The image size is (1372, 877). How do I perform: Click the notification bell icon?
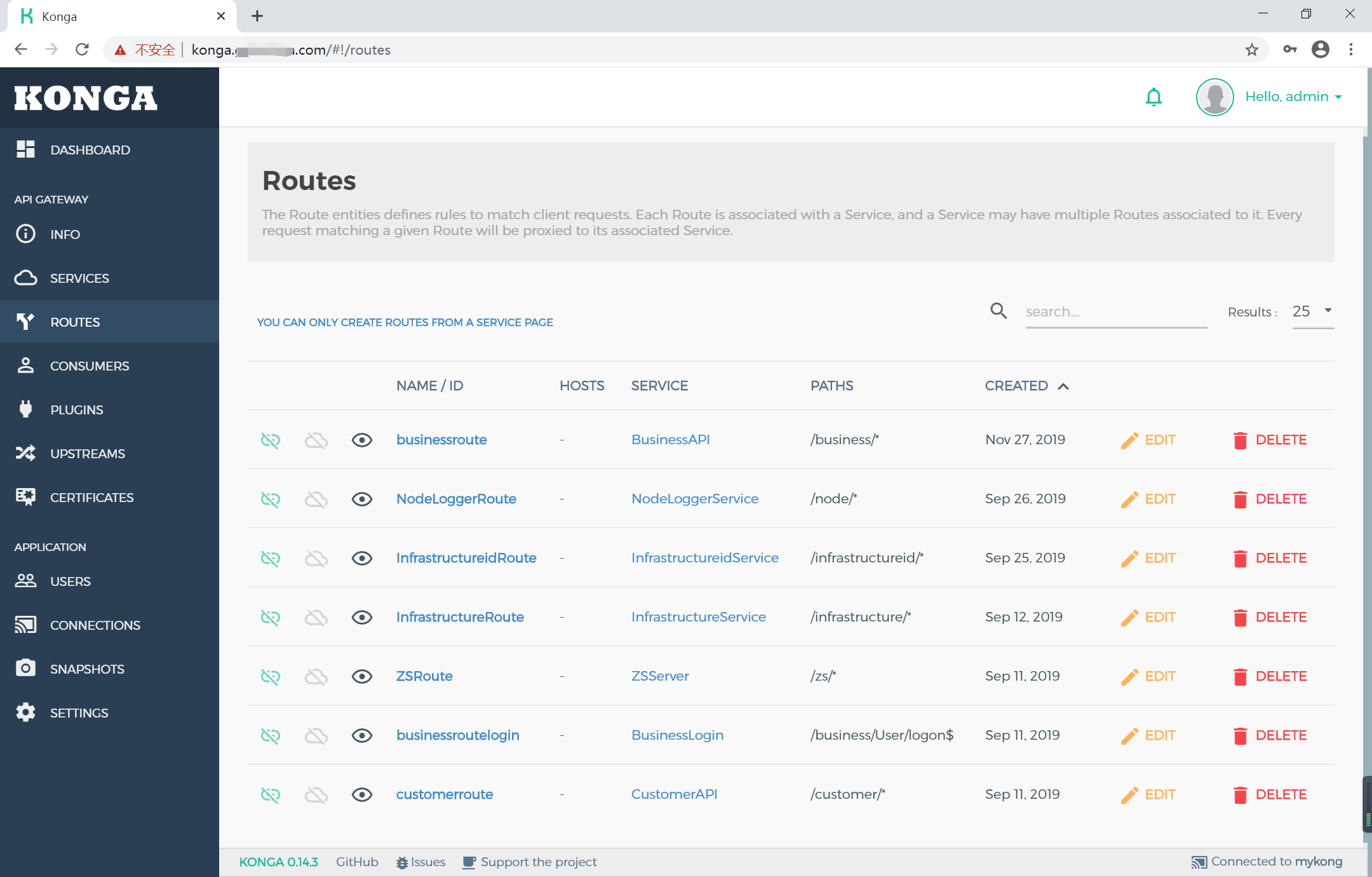tap(1154, 96)
